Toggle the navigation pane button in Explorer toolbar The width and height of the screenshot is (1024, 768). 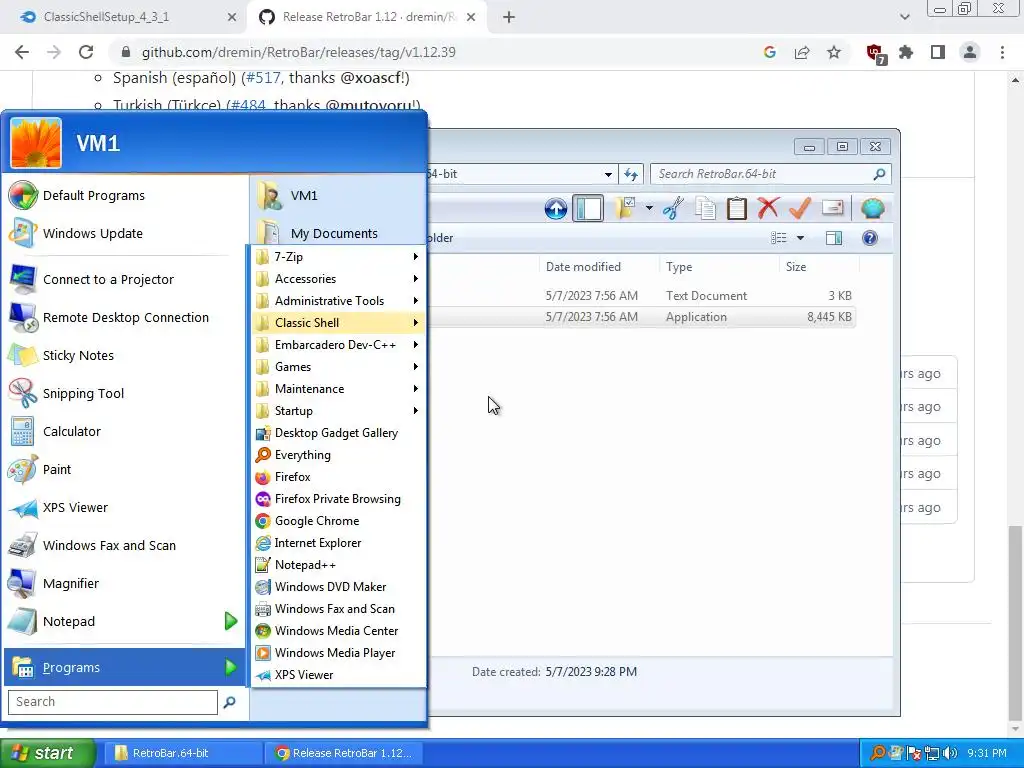point(588,208)
